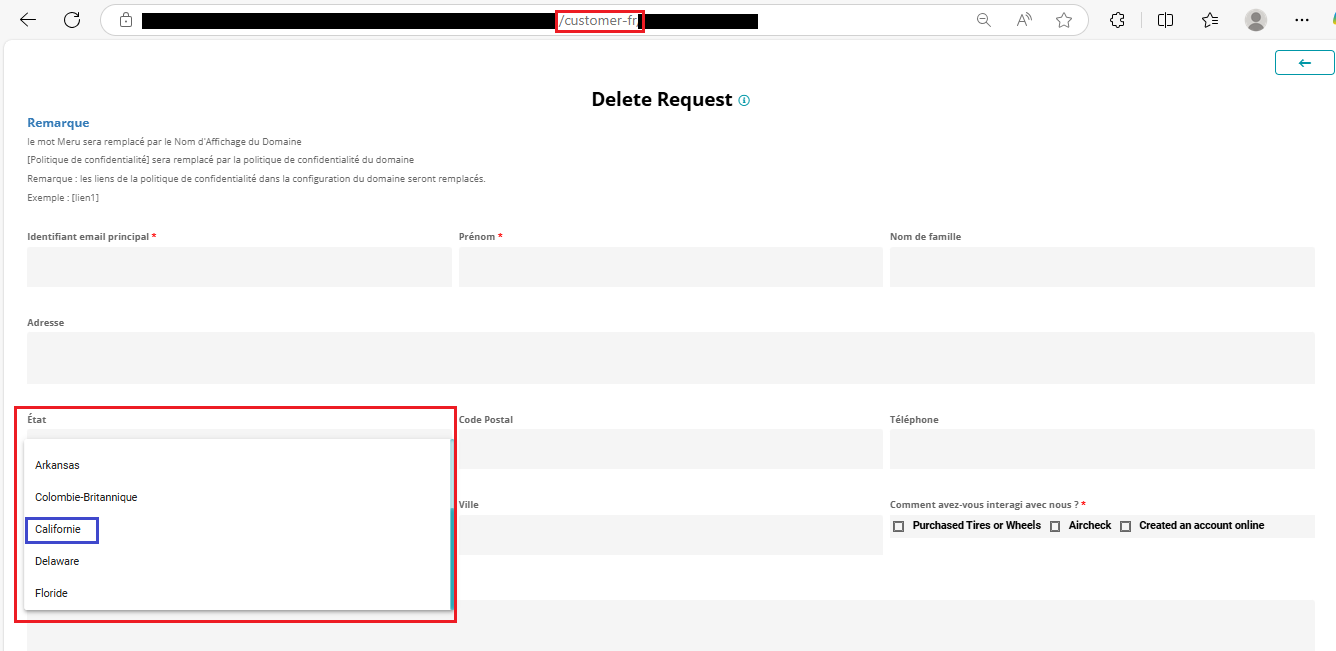
Task: Focus the Ville input field
Action: [x=670, y=535]
